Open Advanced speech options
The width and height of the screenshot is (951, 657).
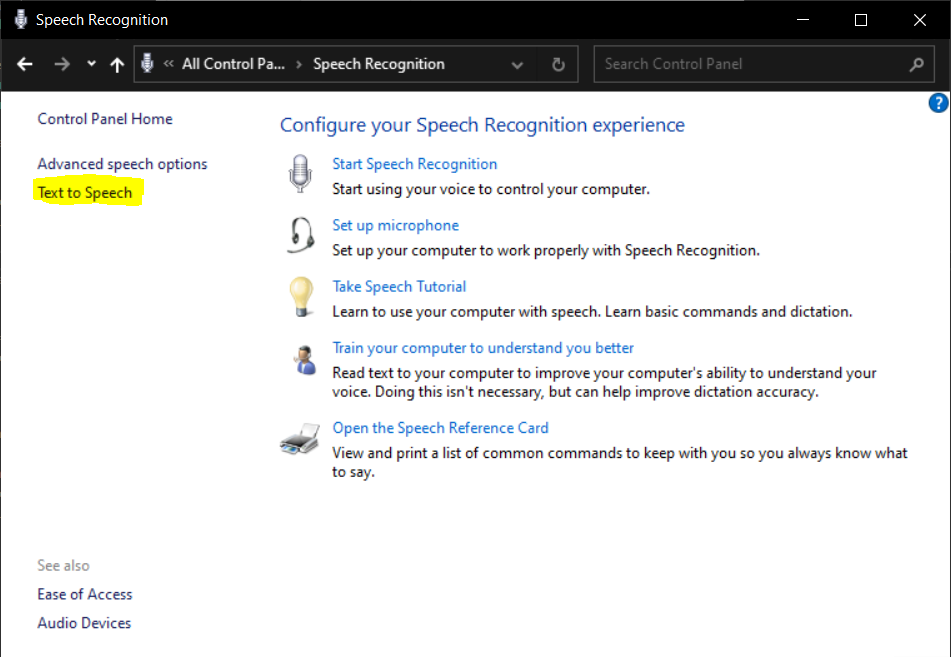pos(122,164)
